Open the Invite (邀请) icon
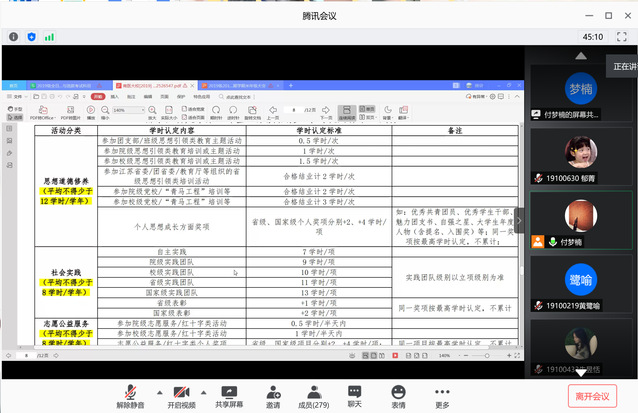 273,395
